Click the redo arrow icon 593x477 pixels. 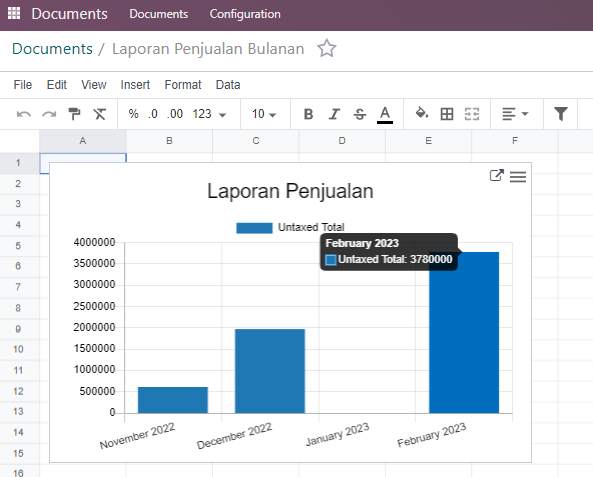pos(49,114)
